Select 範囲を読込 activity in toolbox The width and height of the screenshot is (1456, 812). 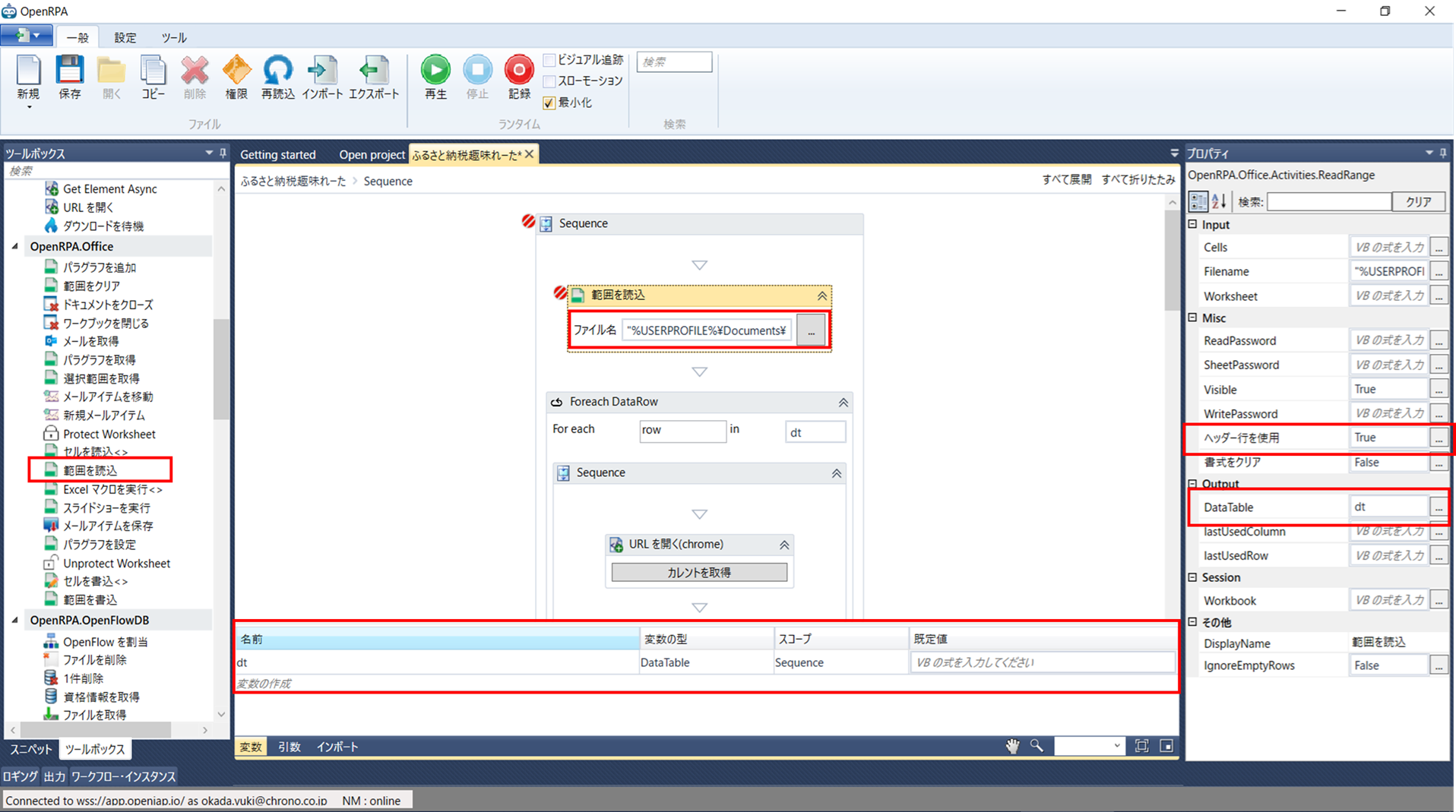pyautogui.click(x=90, y=470)
